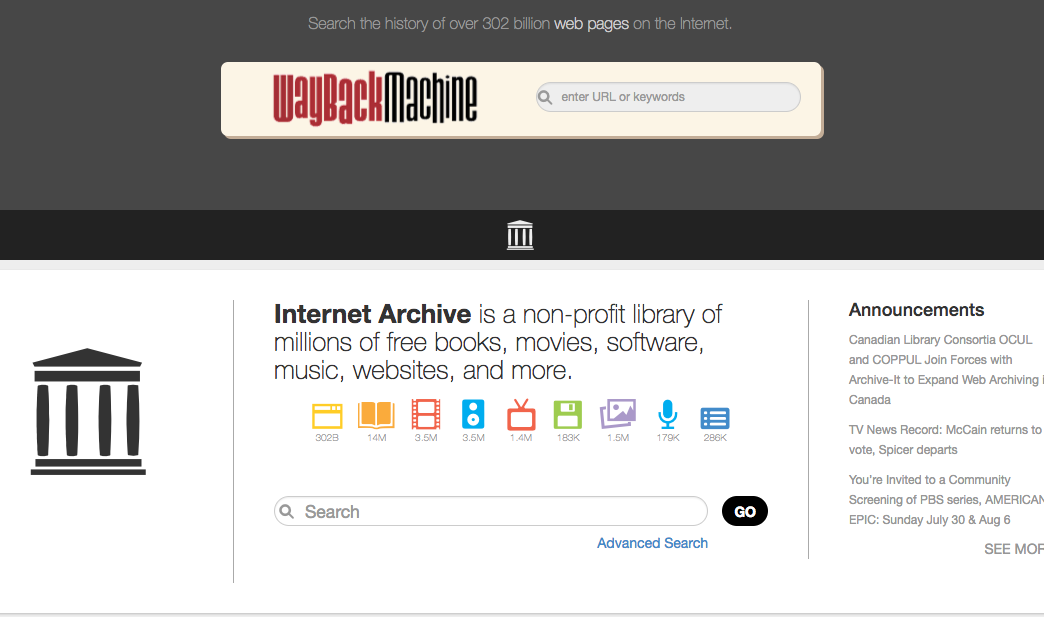Open the video film icon showing 3.5M
Image resolution: width=1044 pixels, height=617 pixels.
point(426,414)
